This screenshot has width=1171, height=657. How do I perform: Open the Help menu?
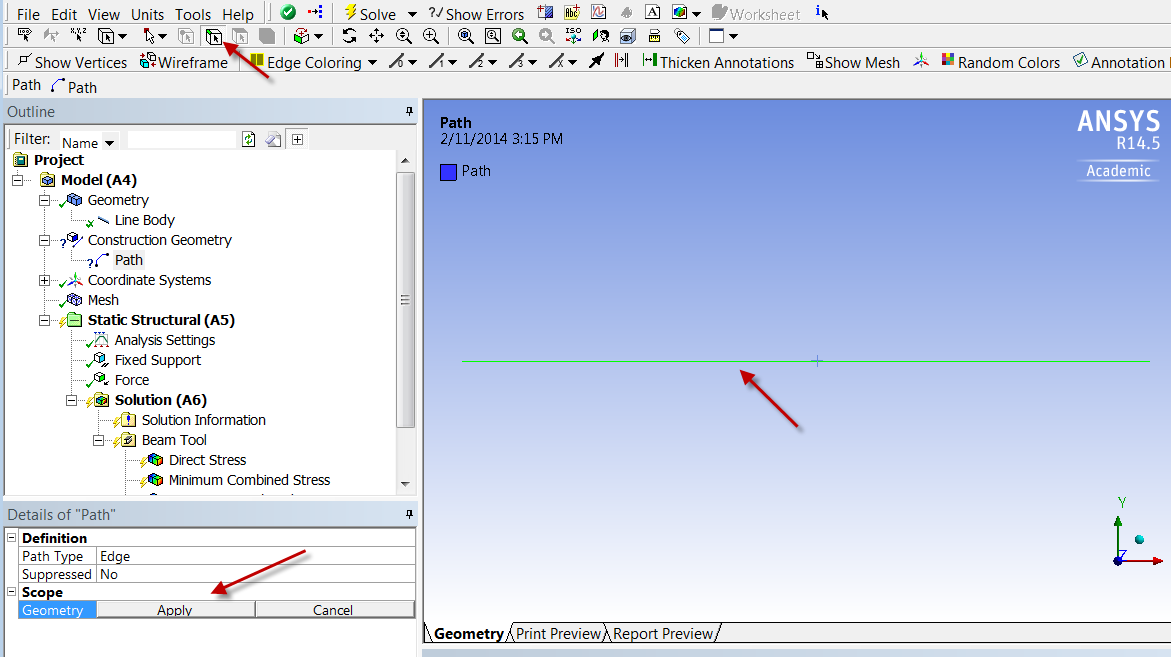click(x=238, y=14)
